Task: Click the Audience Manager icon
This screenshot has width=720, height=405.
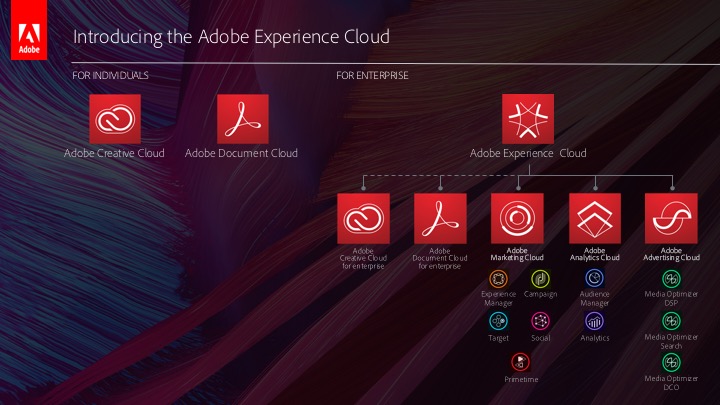Action: coord(594,279)
